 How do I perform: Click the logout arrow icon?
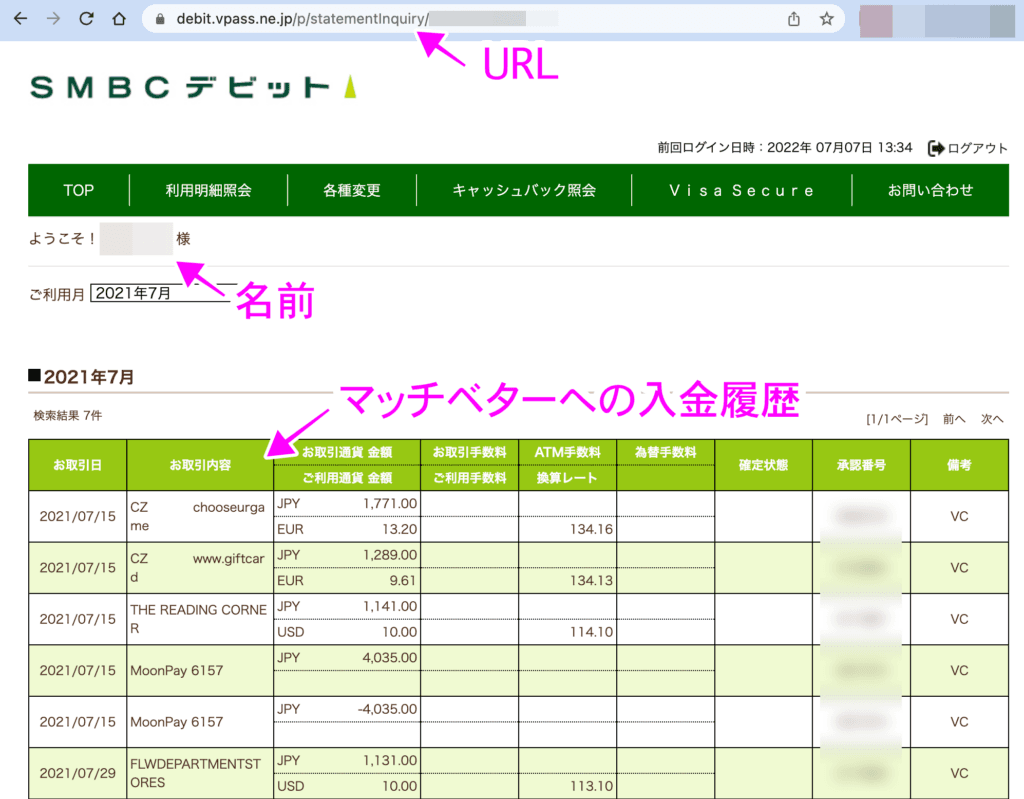pos(936,148)
